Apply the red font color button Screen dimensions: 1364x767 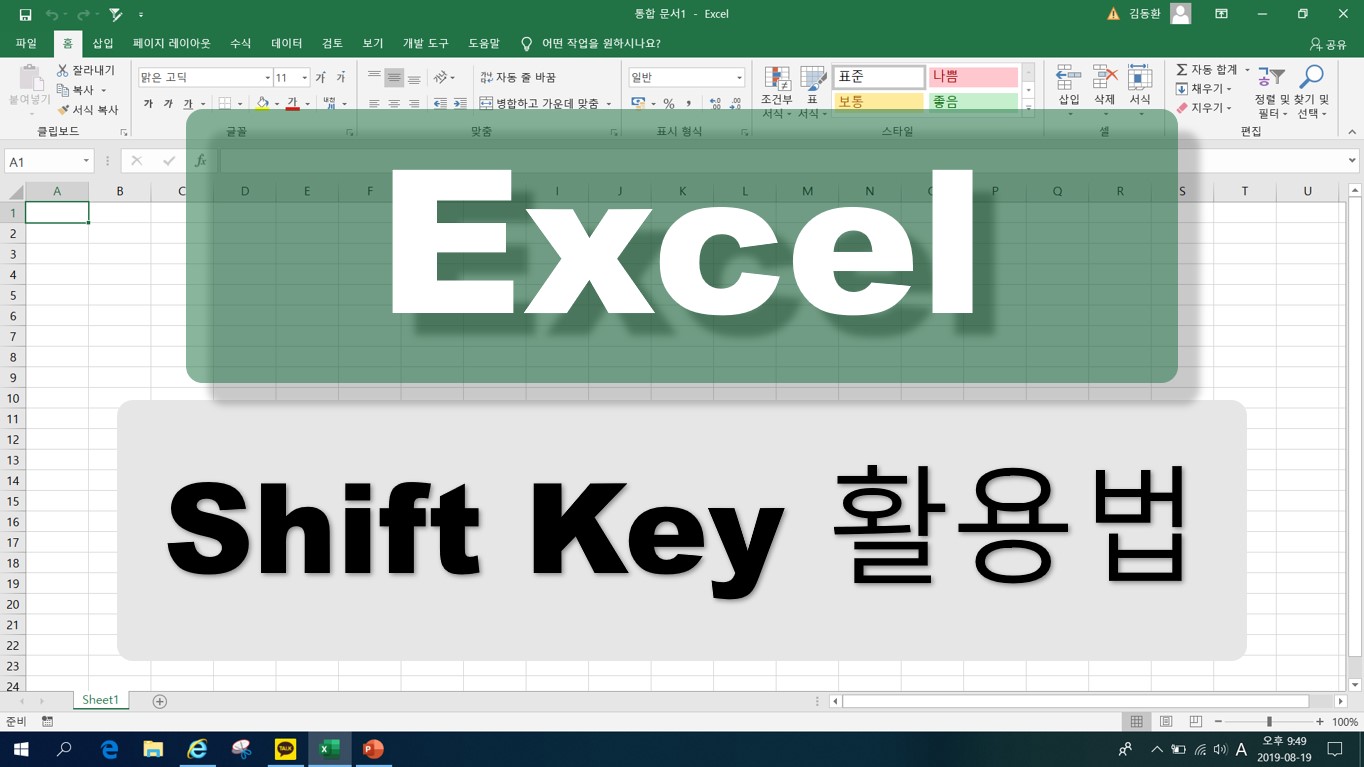pyautogui.click(x=292, y=103)
